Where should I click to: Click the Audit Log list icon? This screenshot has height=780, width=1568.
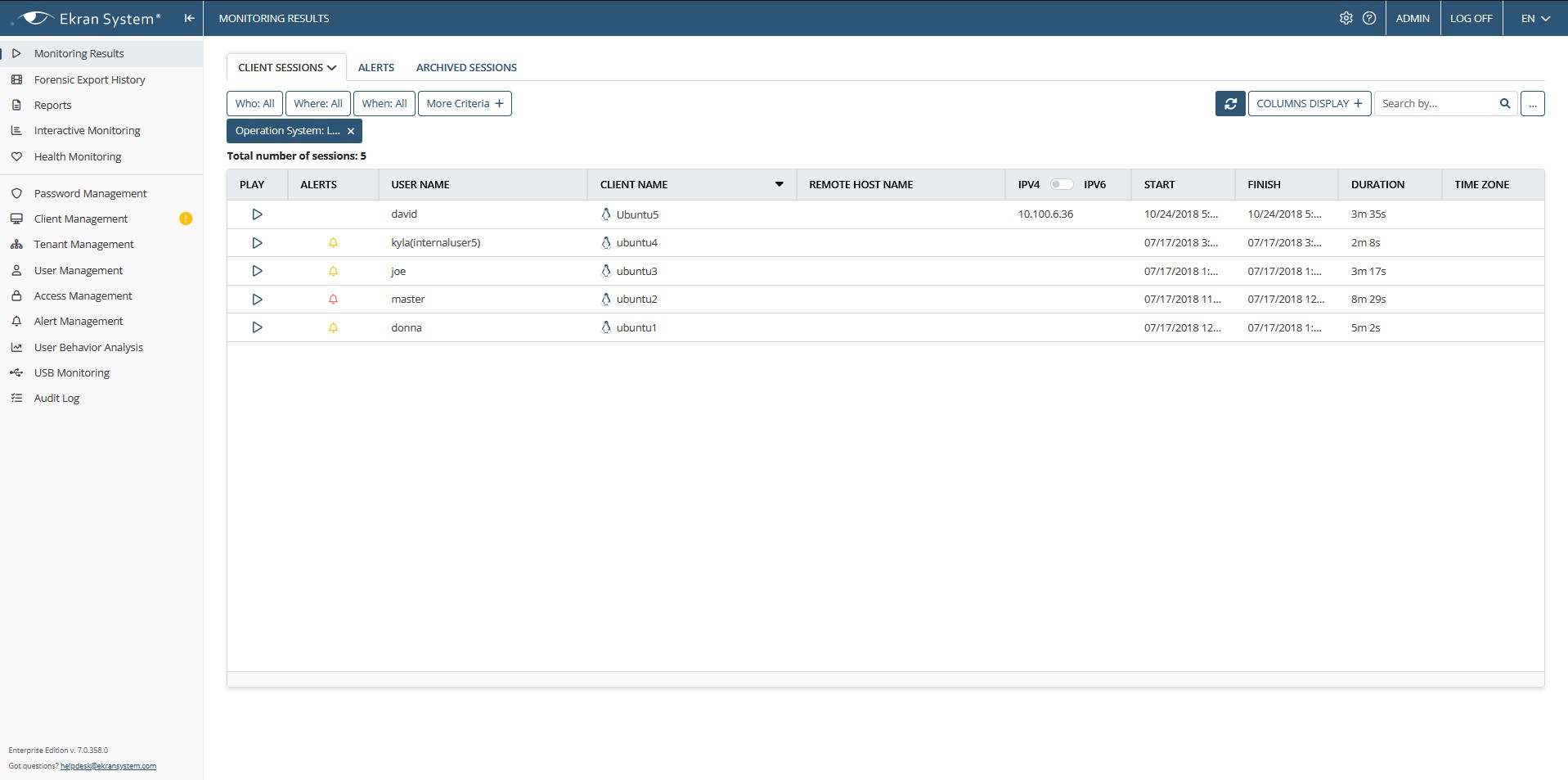[16, 398]
